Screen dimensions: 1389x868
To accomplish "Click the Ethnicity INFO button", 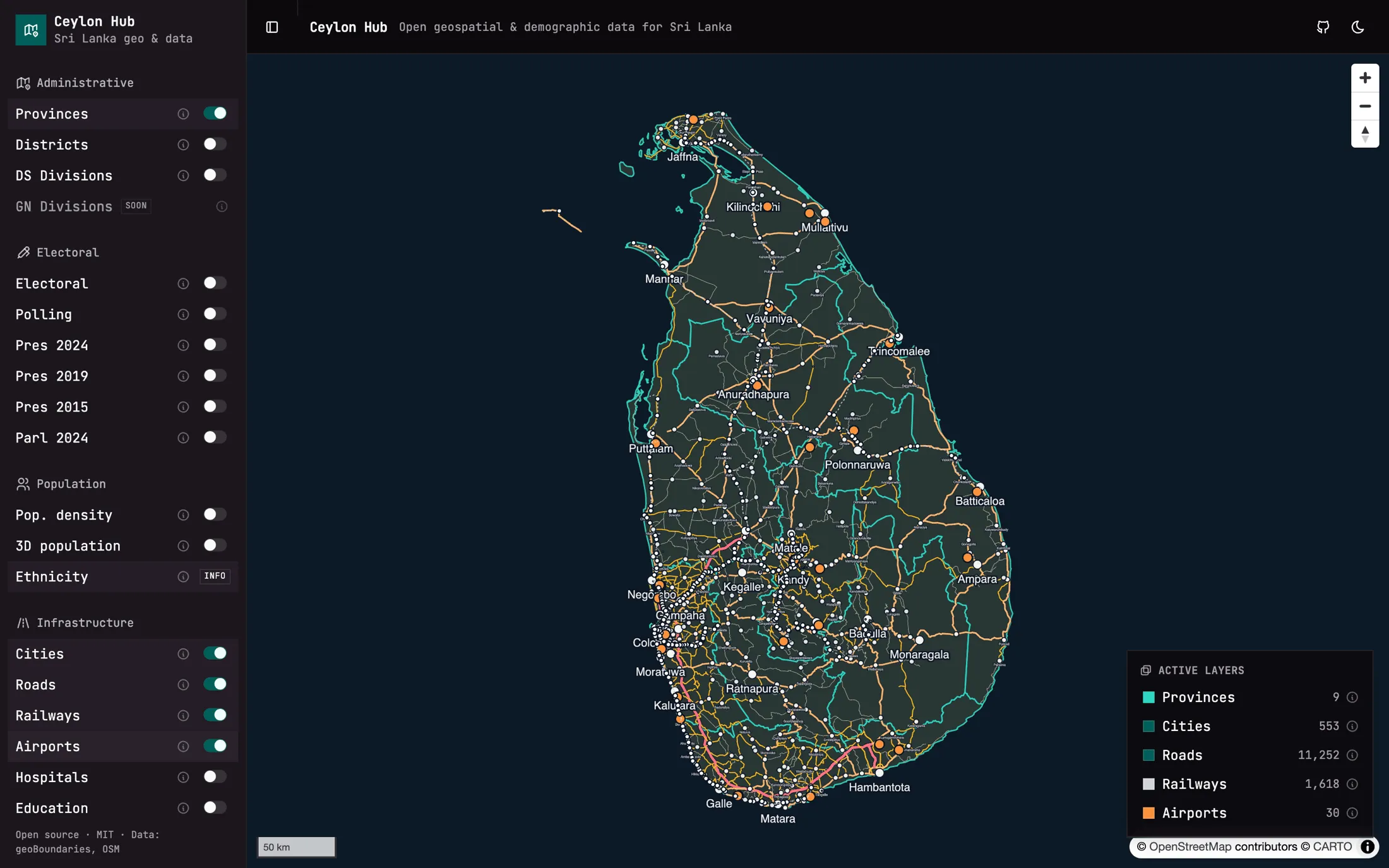I will [215, 576].
